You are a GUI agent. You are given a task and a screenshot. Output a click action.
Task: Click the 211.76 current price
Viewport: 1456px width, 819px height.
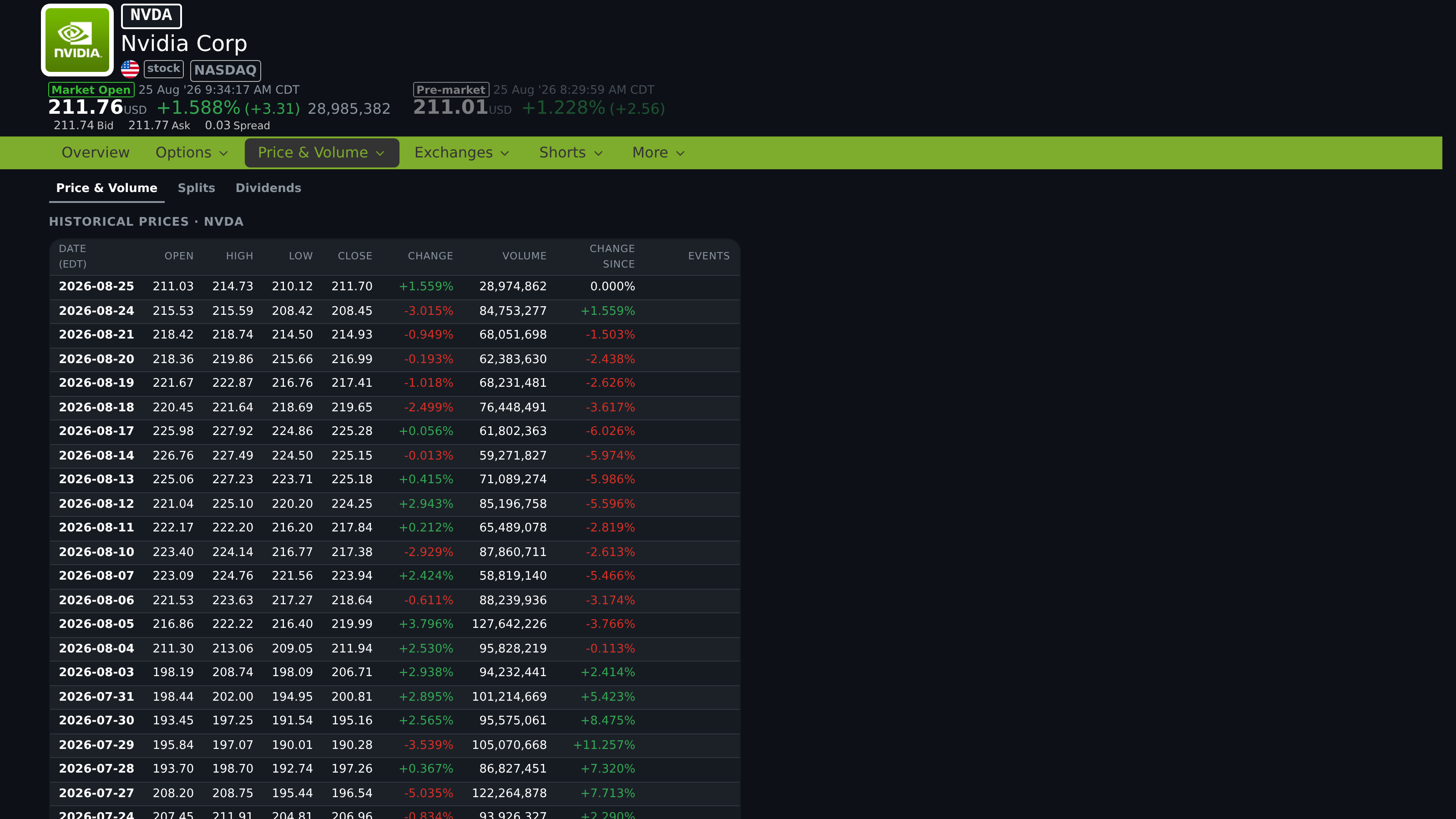pyautogui.click(x=86, y=107)
